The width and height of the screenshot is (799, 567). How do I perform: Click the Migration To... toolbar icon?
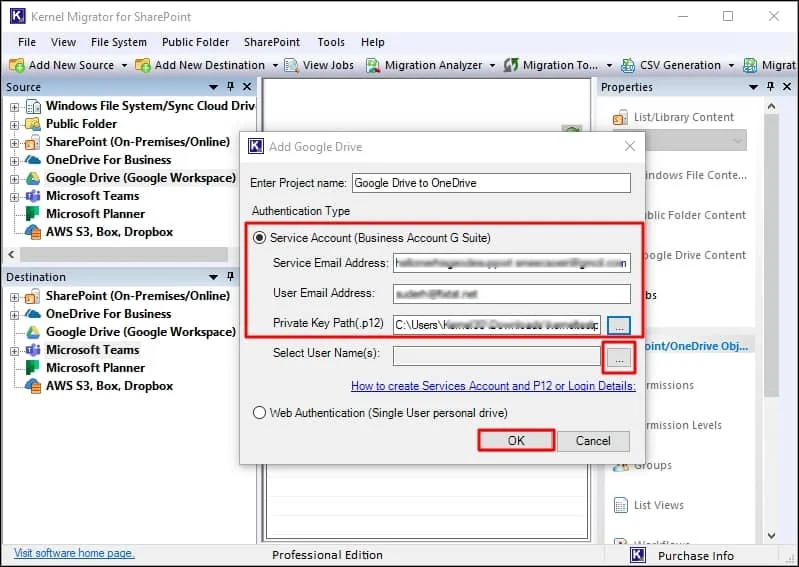click(511, 65)
